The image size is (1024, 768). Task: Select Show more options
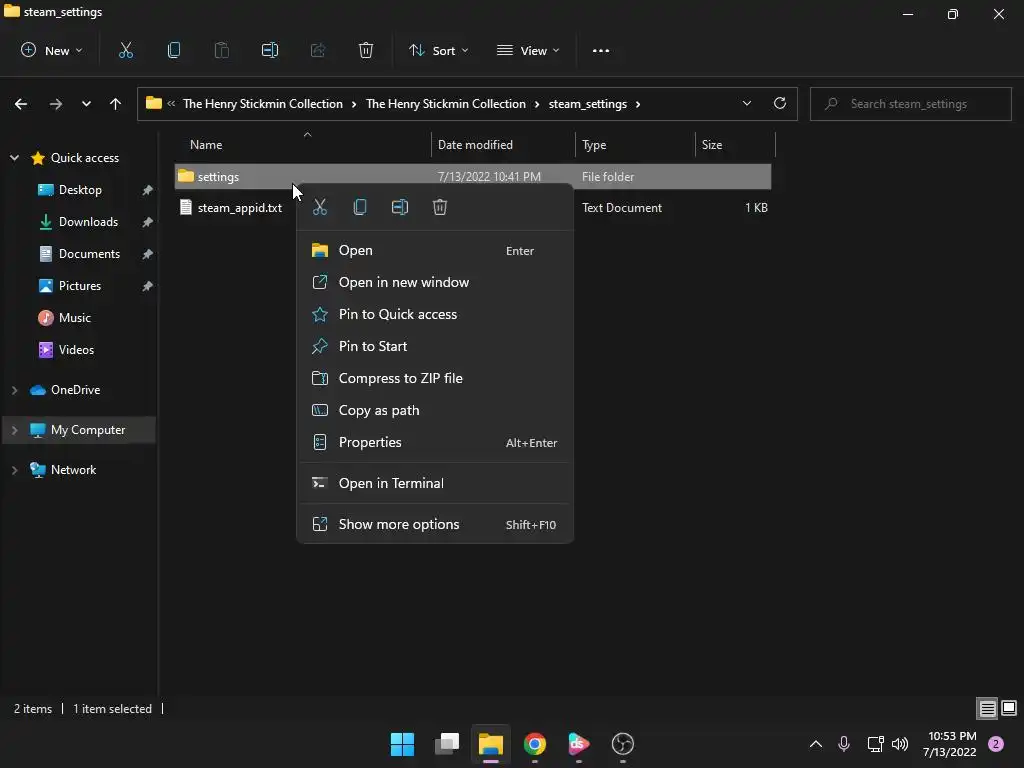(x=435, y=524)
